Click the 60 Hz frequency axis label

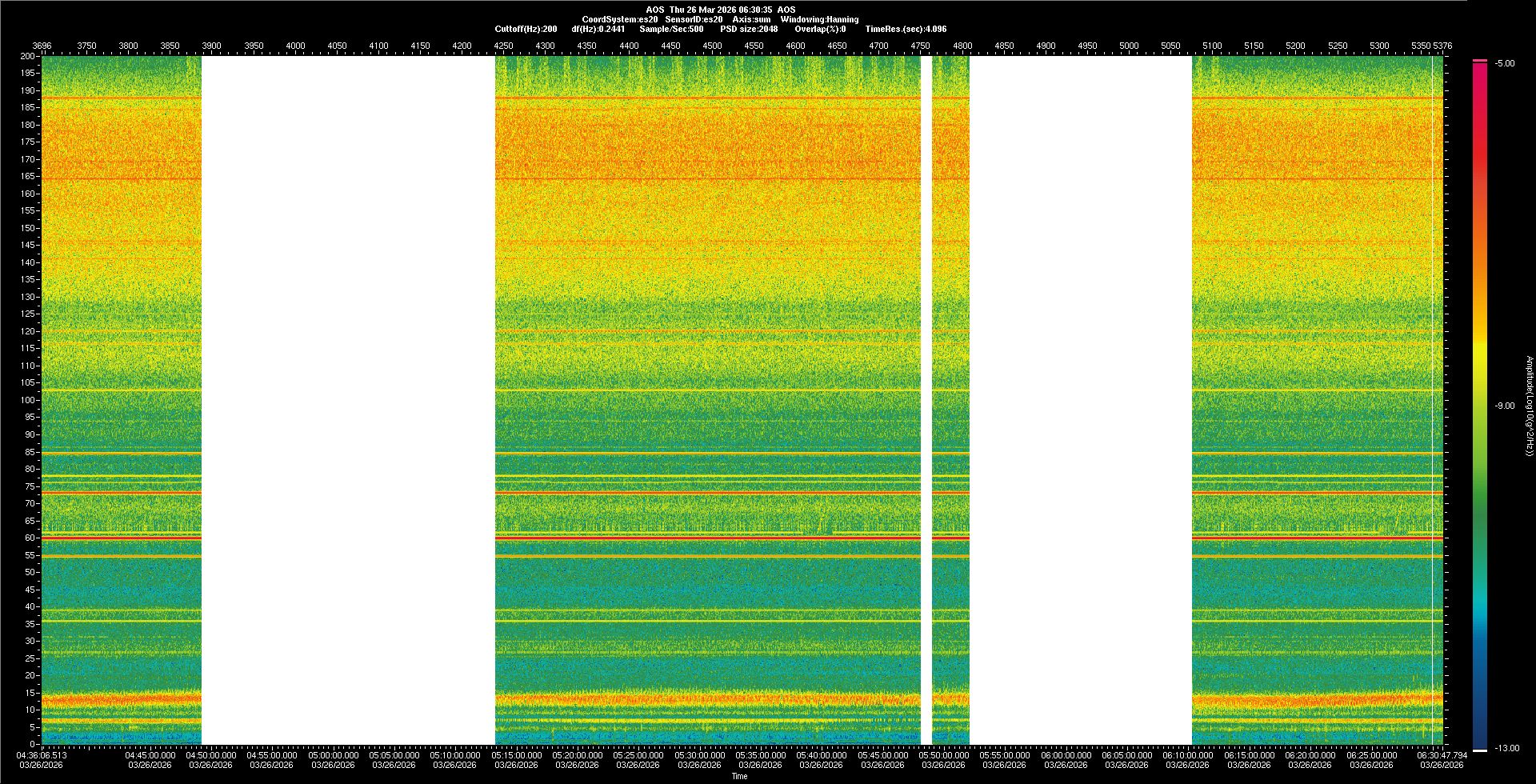[30, 538]
